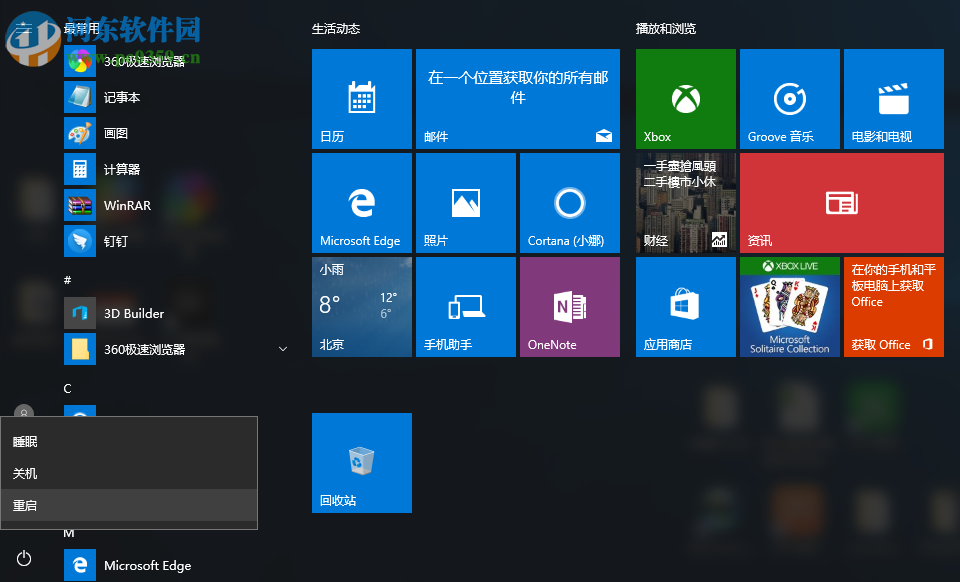Click the power icon in Start menu
This screenshot has height=582, width=960.
[23, 559]
